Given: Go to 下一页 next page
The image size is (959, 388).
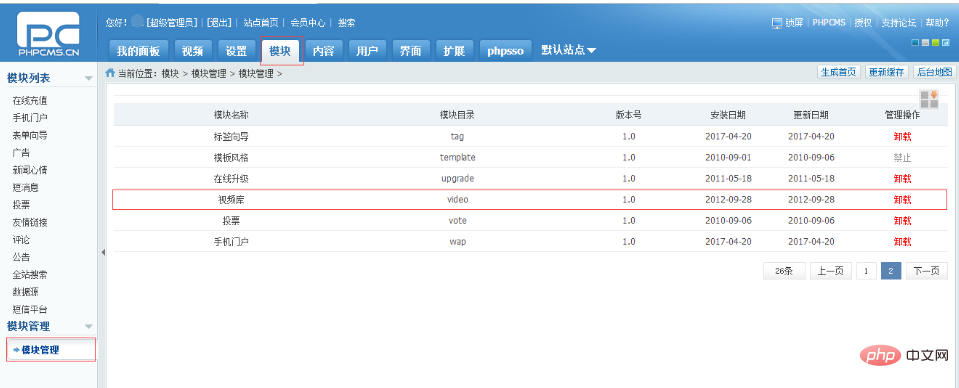Looking at the screenshot, I should click(x=927, y=271).
